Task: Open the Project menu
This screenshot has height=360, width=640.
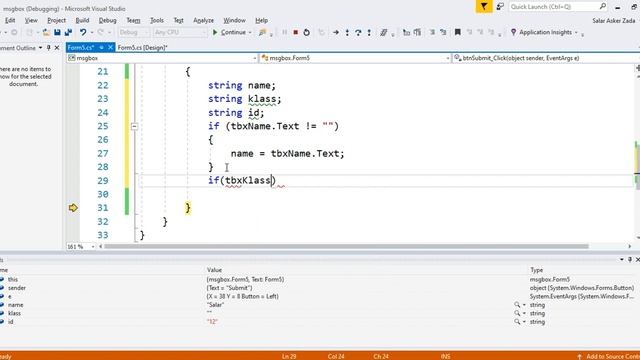Action: pos(56,20)
